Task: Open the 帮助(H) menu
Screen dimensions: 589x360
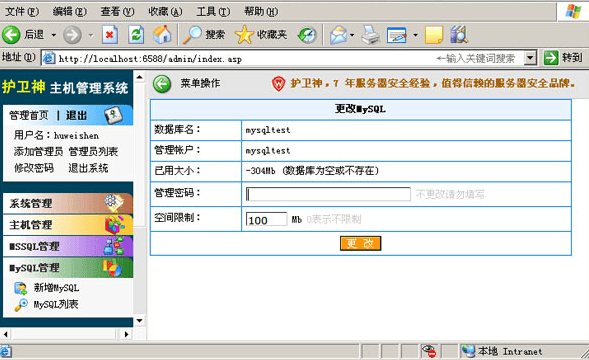Action: [261, 12]
